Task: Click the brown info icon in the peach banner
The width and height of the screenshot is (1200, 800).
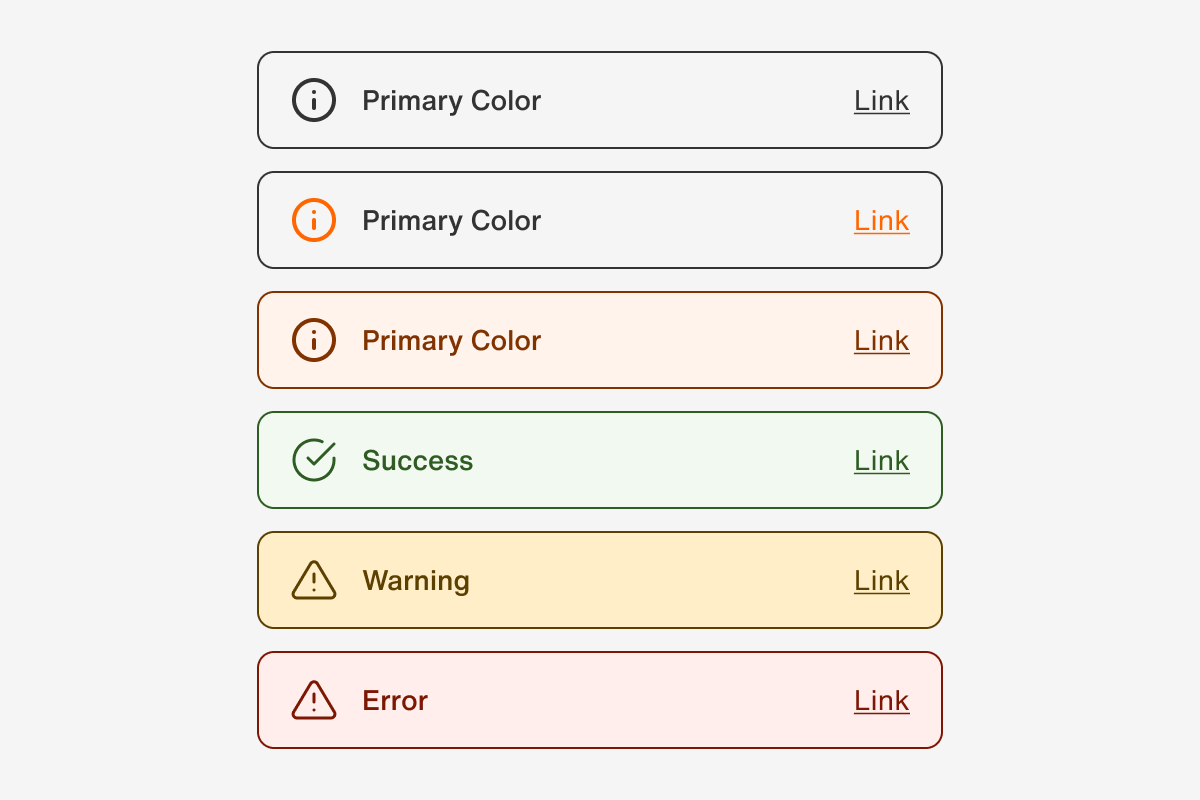Action: [314, 341]
